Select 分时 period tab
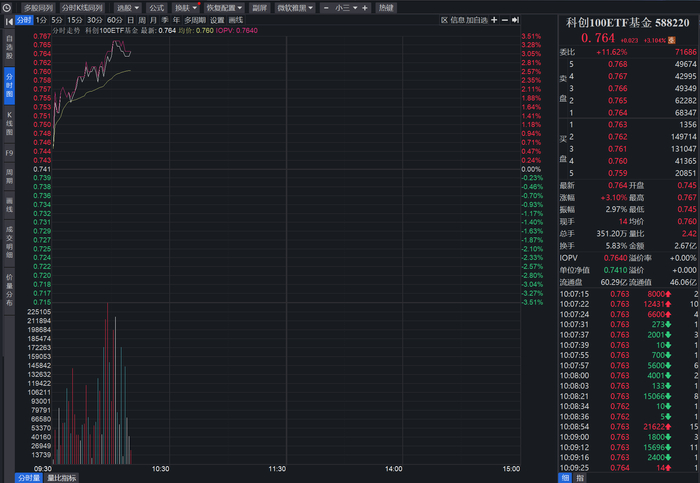The width and height of the screenshot is (700, 483). point(24,20)
